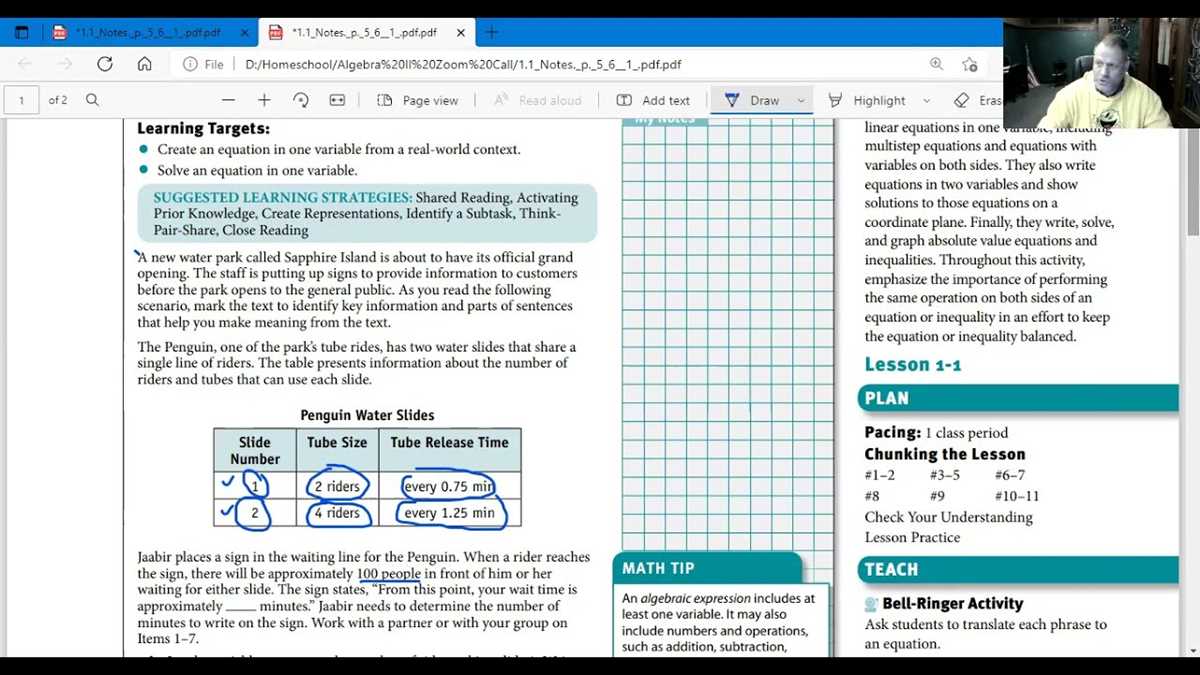The height and width of the screenshot is (675, 1200).
Task: Click the 'PLAN' section banner
Action: (x=1017, y=398)
